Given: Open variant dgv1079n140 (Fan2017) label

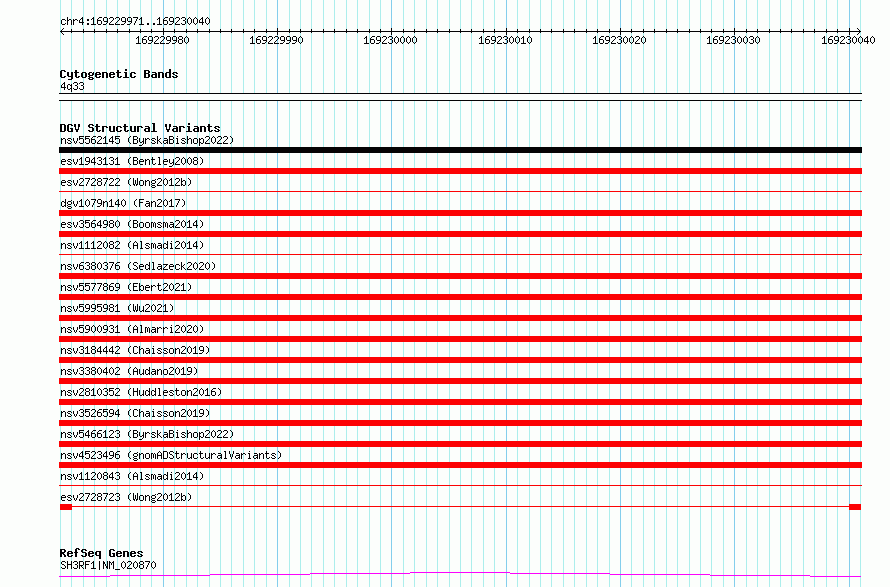Looking at the screenshot, I should tap(123, 203).
